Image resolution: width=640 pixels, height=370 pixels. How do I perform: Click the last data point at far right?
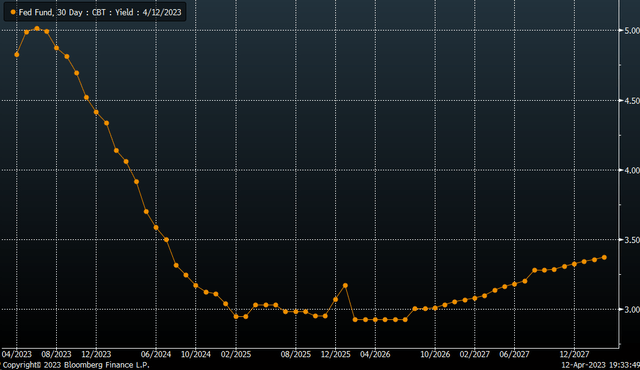[604, 257]
